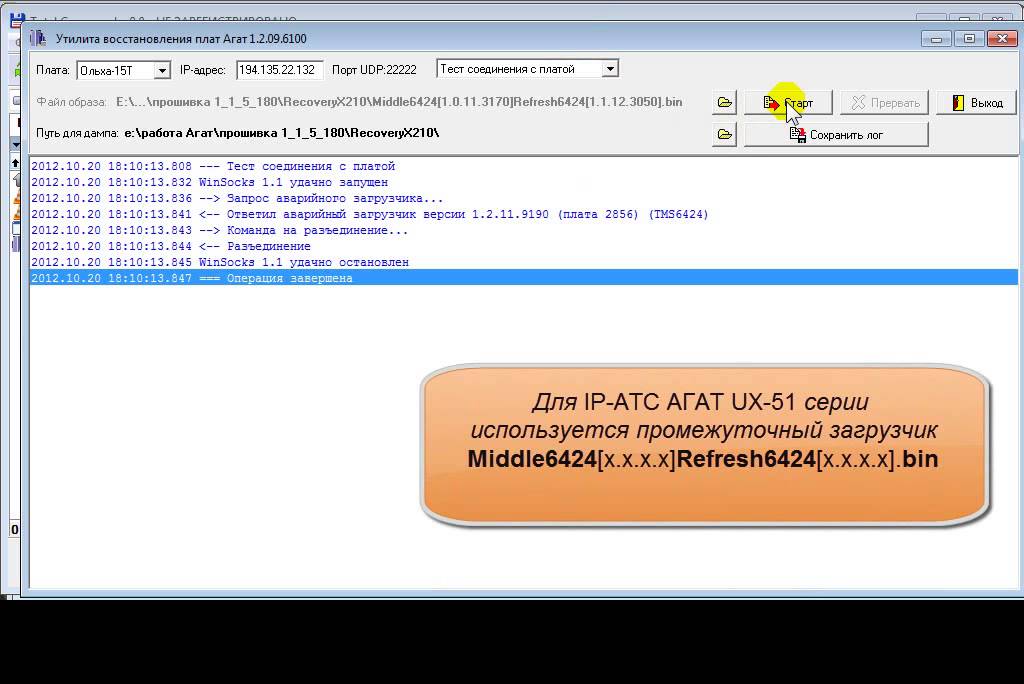Screen dimensions: 1024x684
Task: Select log line Разъединение response
Action: coord(524,246)
